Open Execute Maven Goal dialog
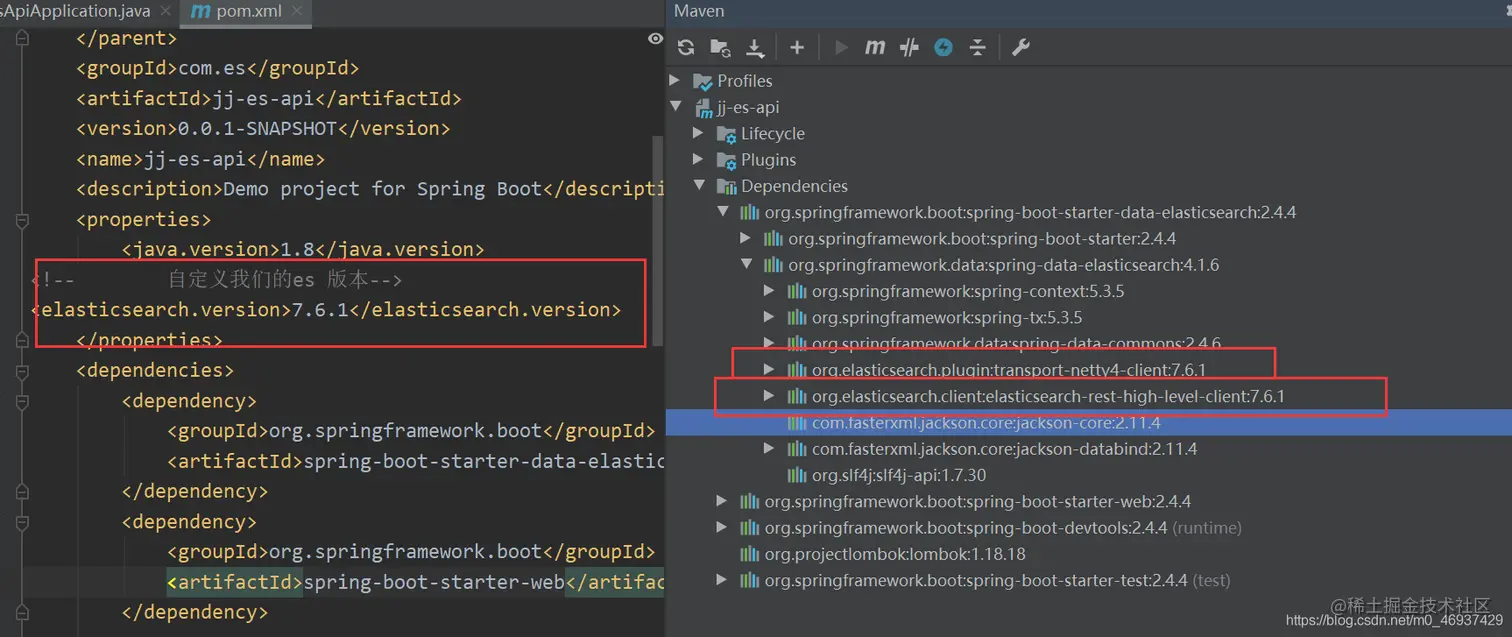Image resolution: width=1512 pixels, height=637 pixels. [875, 47]
